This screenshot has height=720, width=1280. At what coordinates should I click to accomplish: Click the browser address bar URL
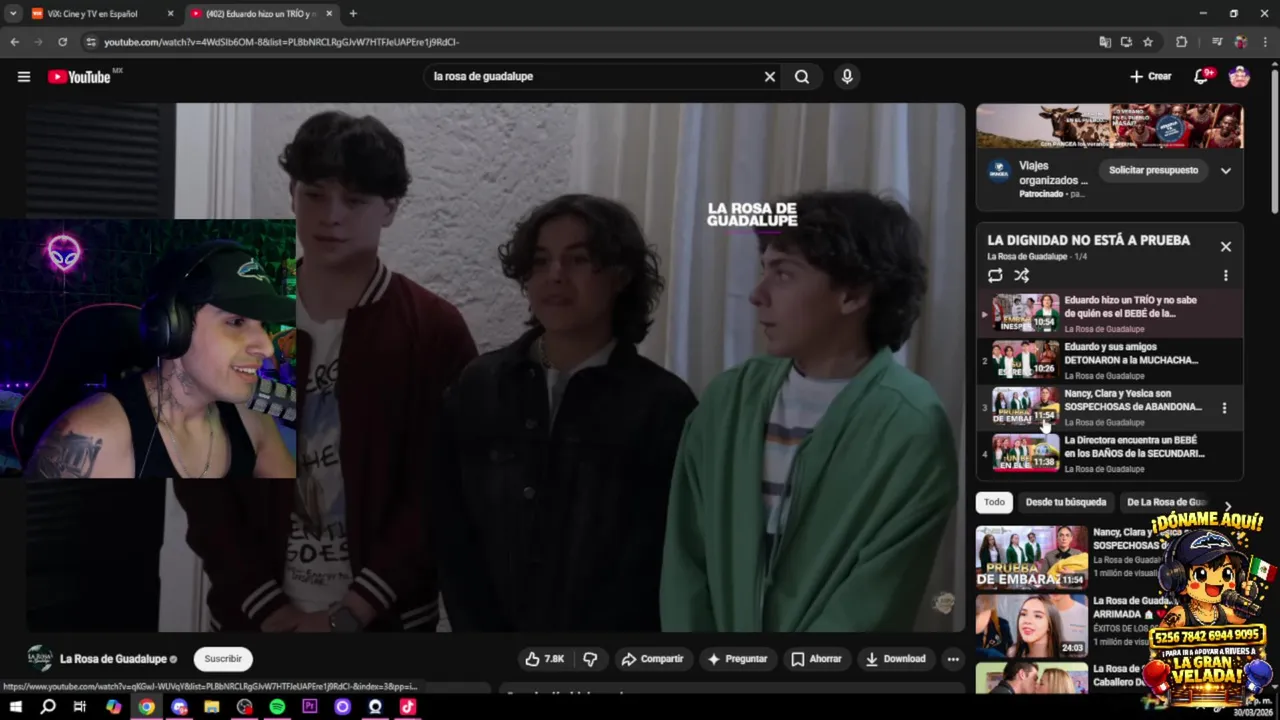[x=281, y=42]
